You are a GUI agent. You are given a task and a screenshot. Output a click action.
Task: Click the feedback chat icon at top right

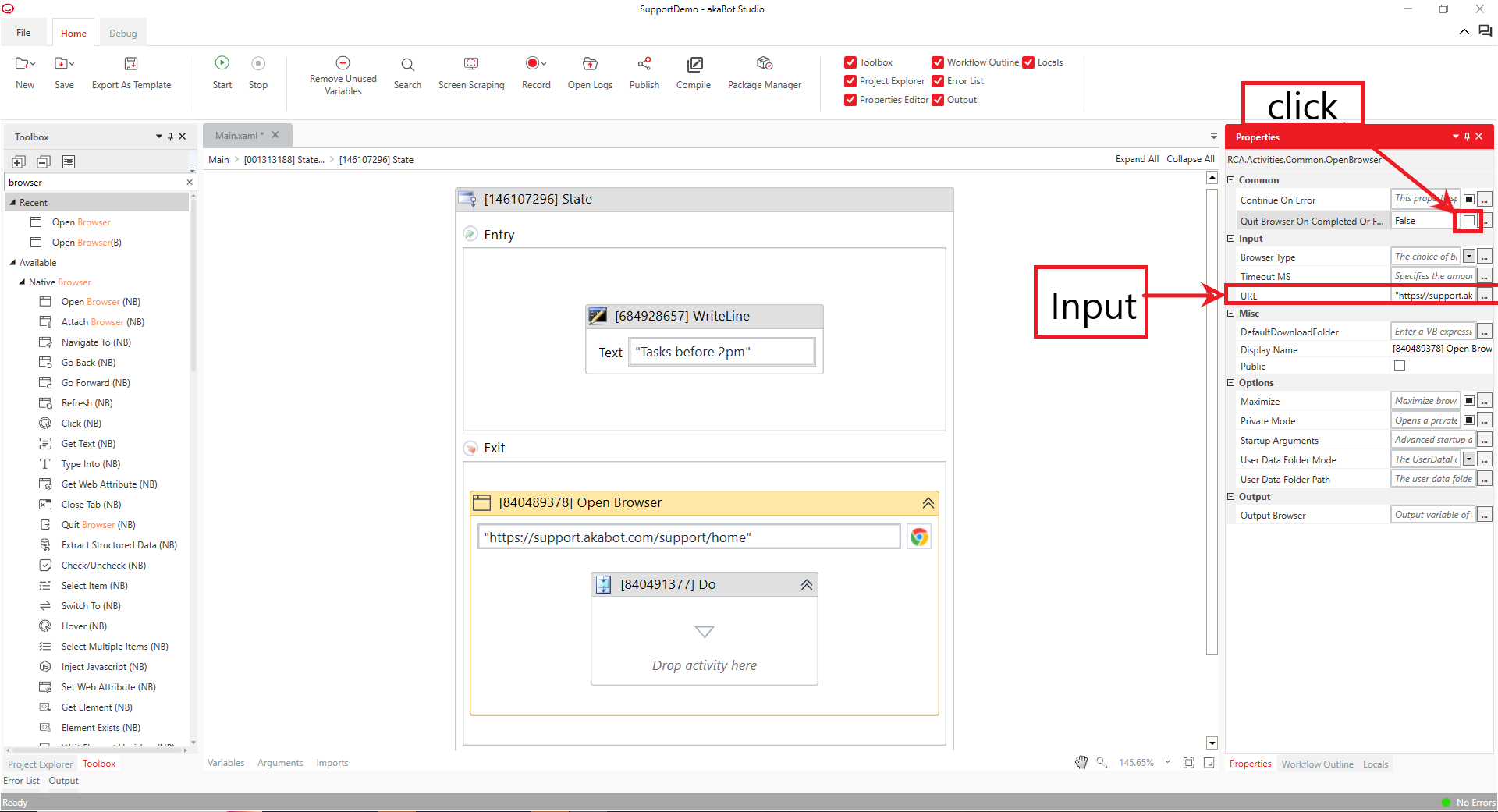click(1486, 31)
